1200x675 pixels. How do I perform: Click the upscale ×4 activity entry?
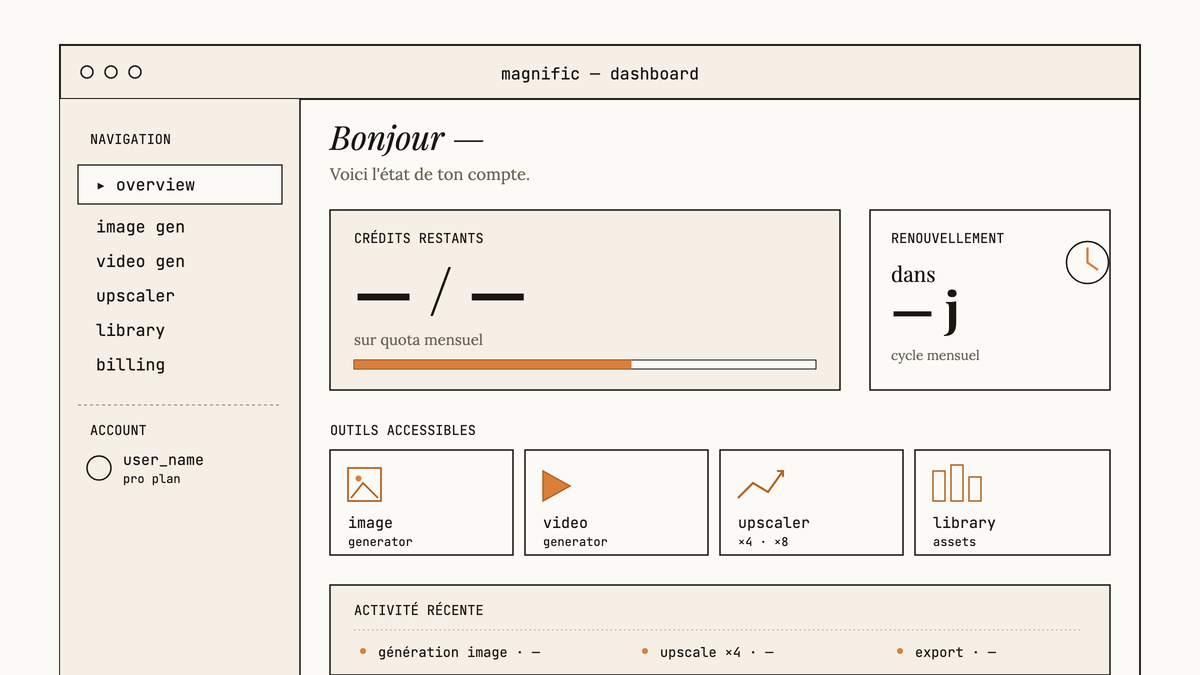708,652
